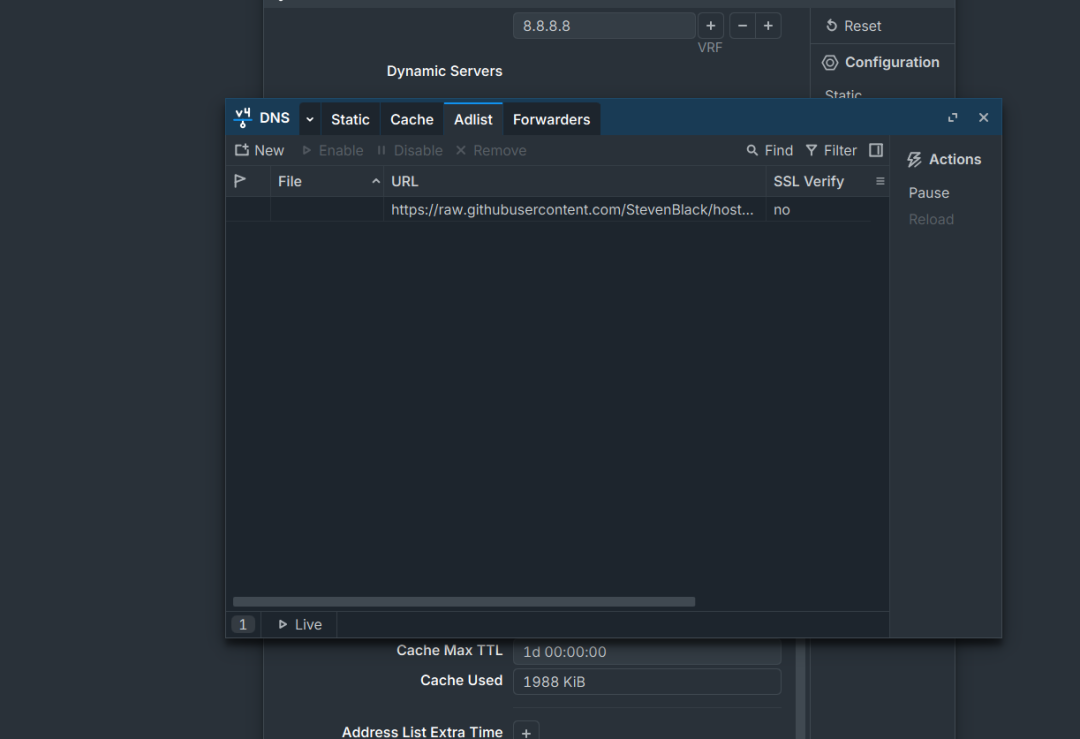
Task: Click the Disable toolbar button
Action: pyautogui.click(x=410, y=150)
